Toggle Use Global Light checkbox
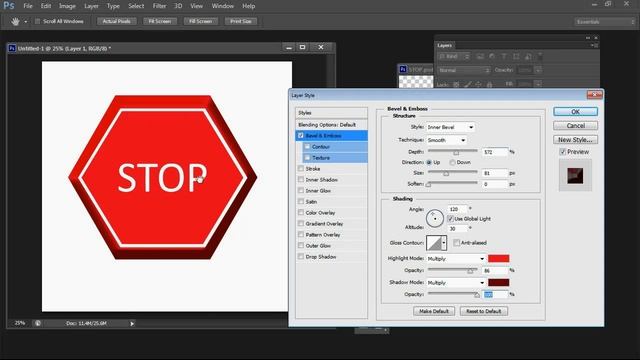The image size is (640, 360). [450, 219]
